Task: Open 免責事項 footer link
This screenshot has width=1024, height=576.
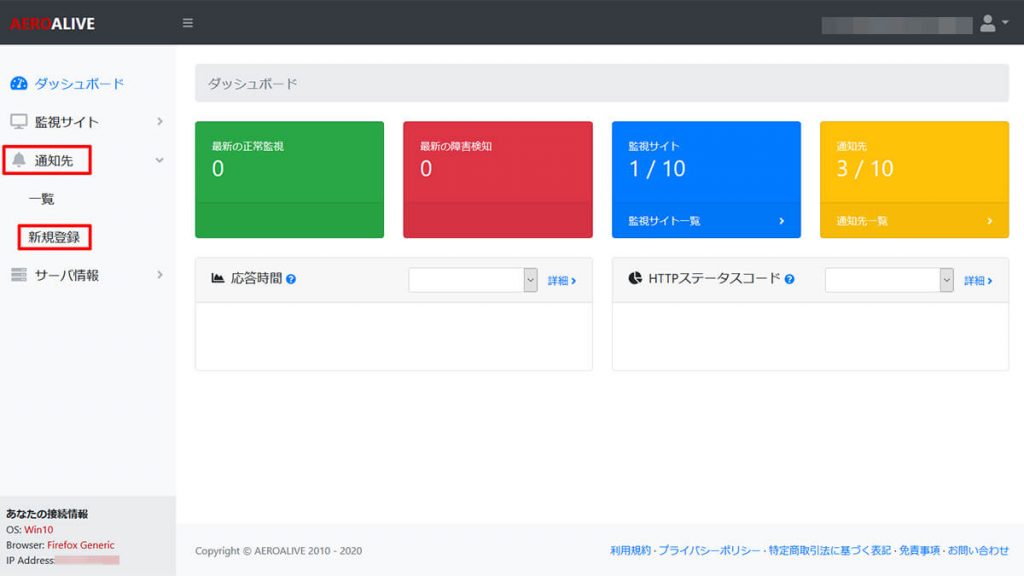Action: click(x=919, y=551)
